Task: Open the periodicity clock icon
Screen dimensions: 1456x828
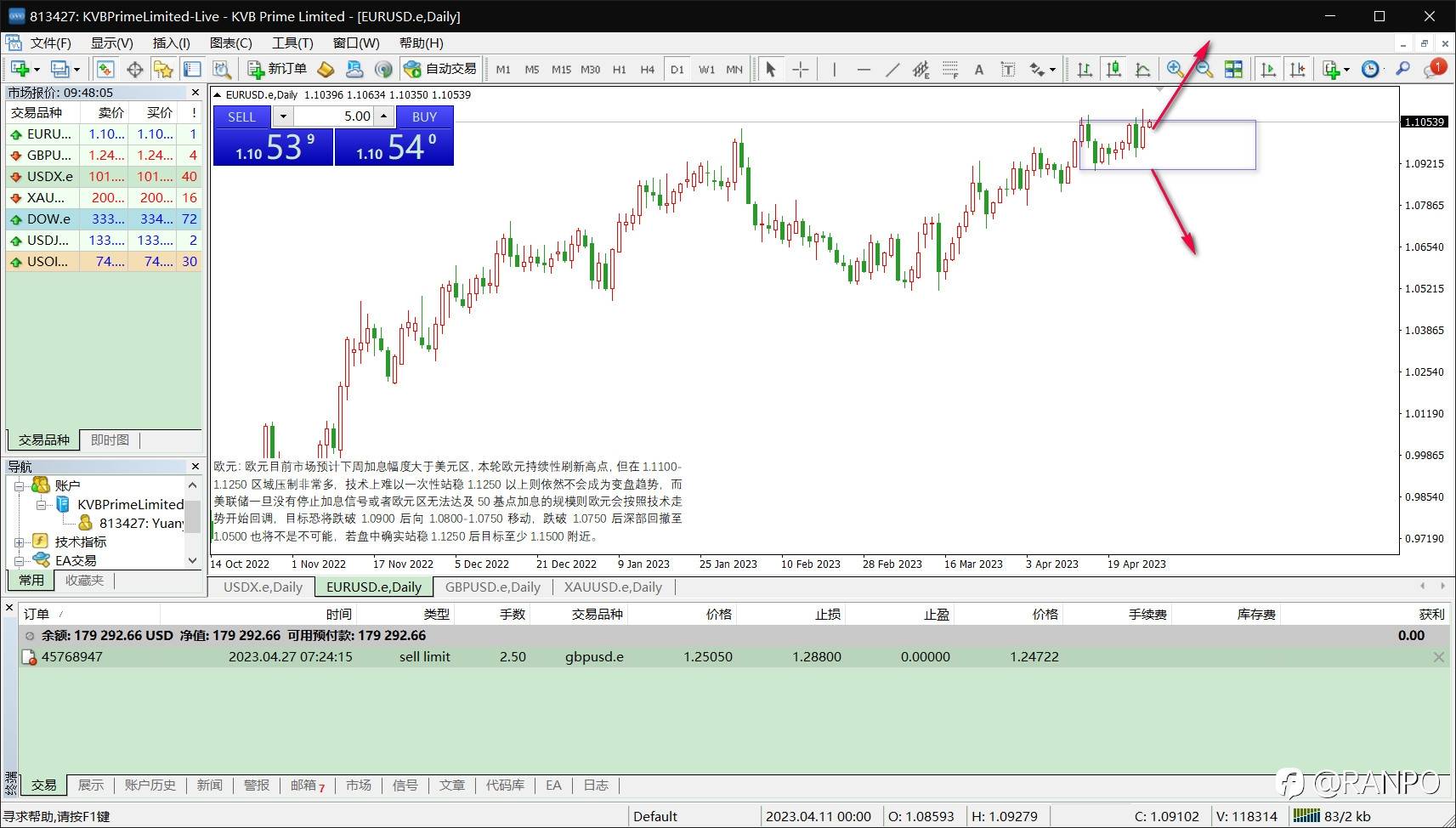Action: point(1370,69)
